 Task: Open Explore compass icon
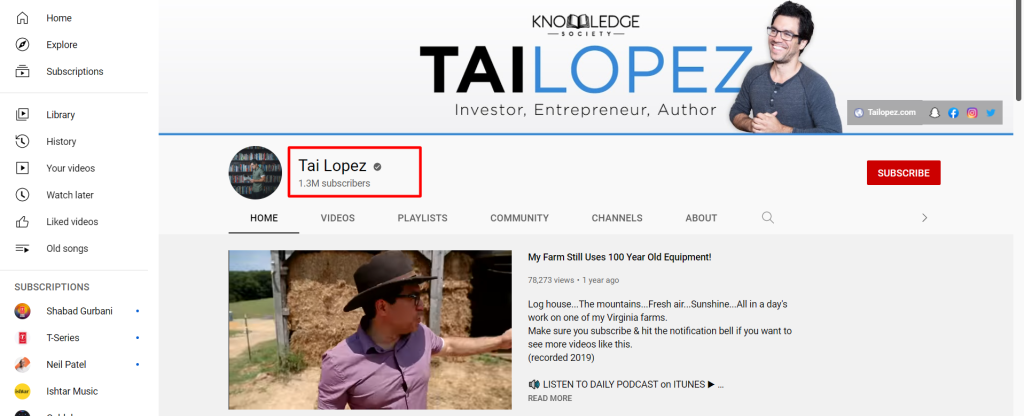click(22, 45)
